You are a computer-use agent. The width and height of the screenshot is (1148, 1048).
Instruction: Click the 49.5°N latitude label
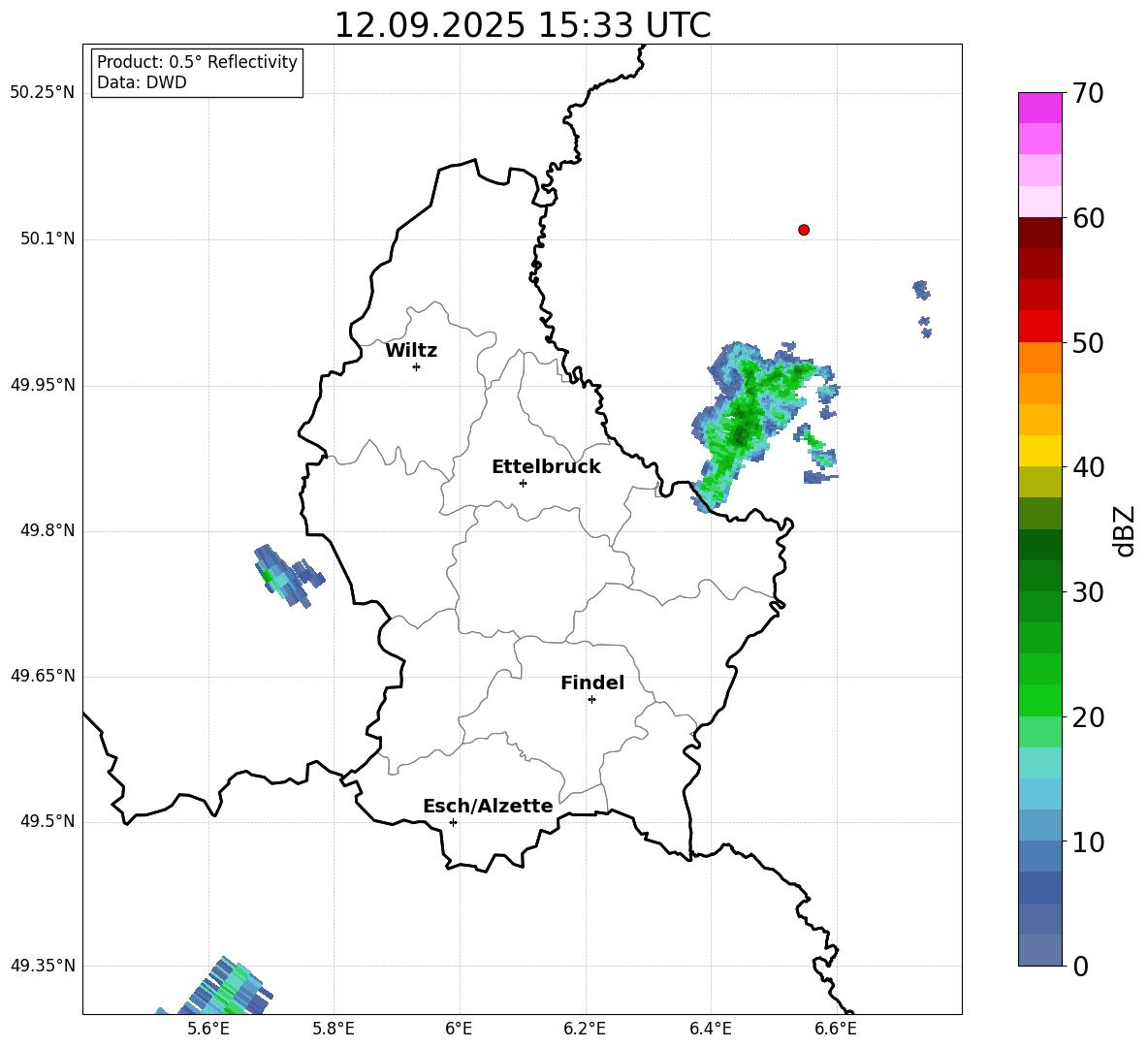[48, 821]
